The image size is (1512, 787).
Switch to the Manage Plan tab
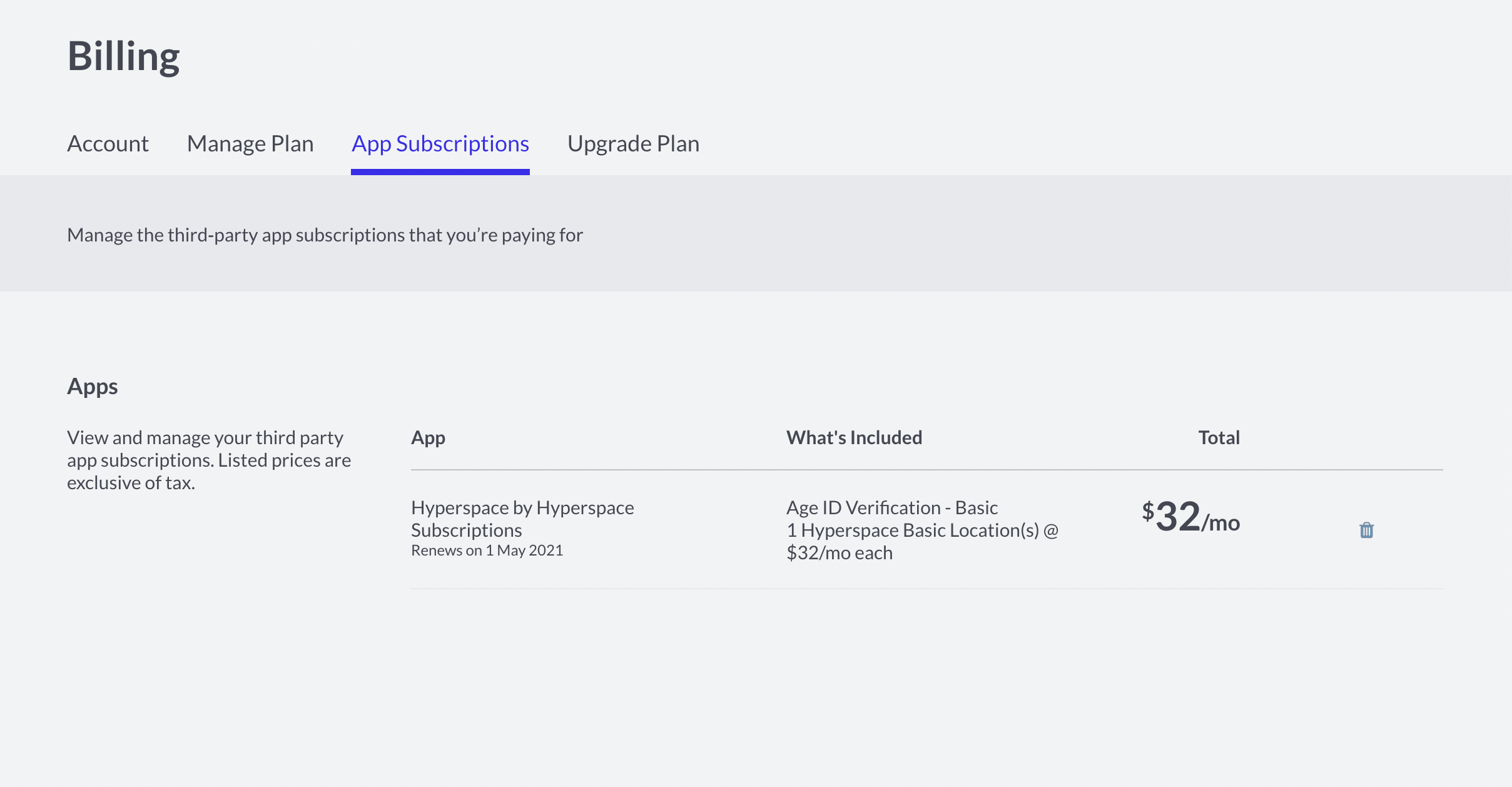[x=250, y=144]
